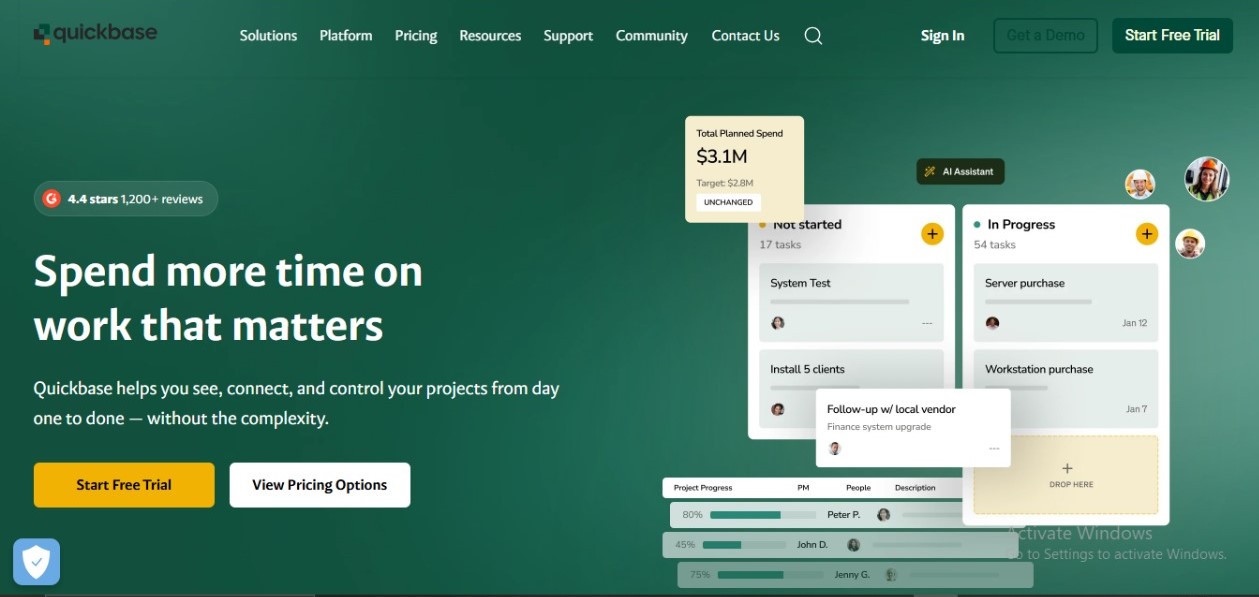Click View Pricing Options button
Image resolution: width=1259 pixels, height=597 pixels.
(x=320, y=485)
